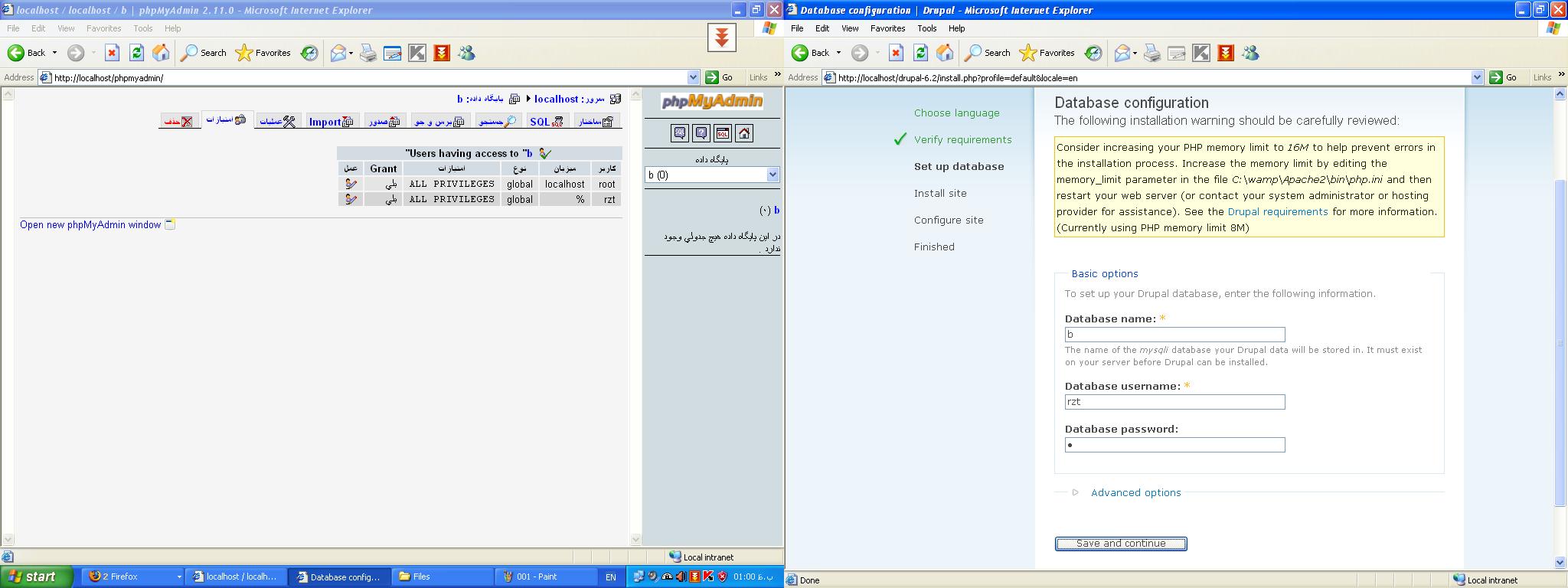Viewport: 1568px width, 588px height.
Task: Click 'Verify requirements' installer step text
Action: pyautogui.click(x=962, y=139)
